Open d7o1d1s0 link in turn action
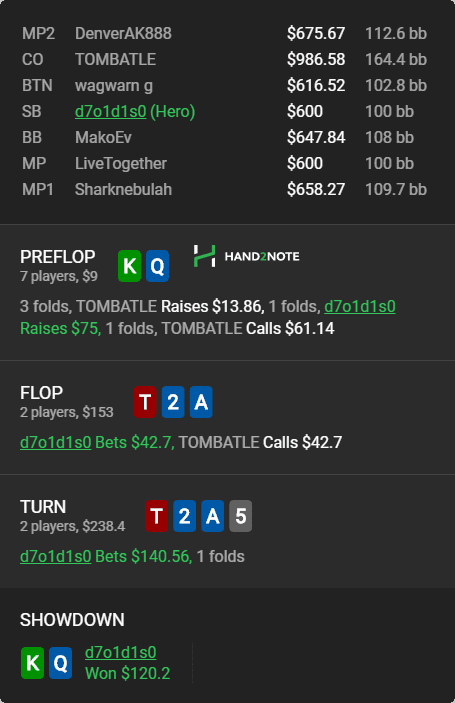 [x=56, y=556]
